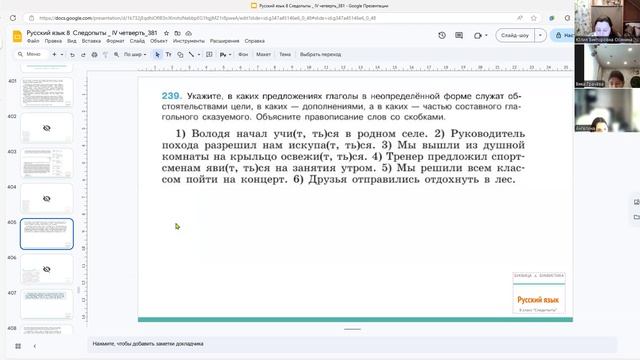Viewport: 640px width, 360px height.
Task: Open the Правка menu
Action: pyautogui.click(x=53, y=41)
